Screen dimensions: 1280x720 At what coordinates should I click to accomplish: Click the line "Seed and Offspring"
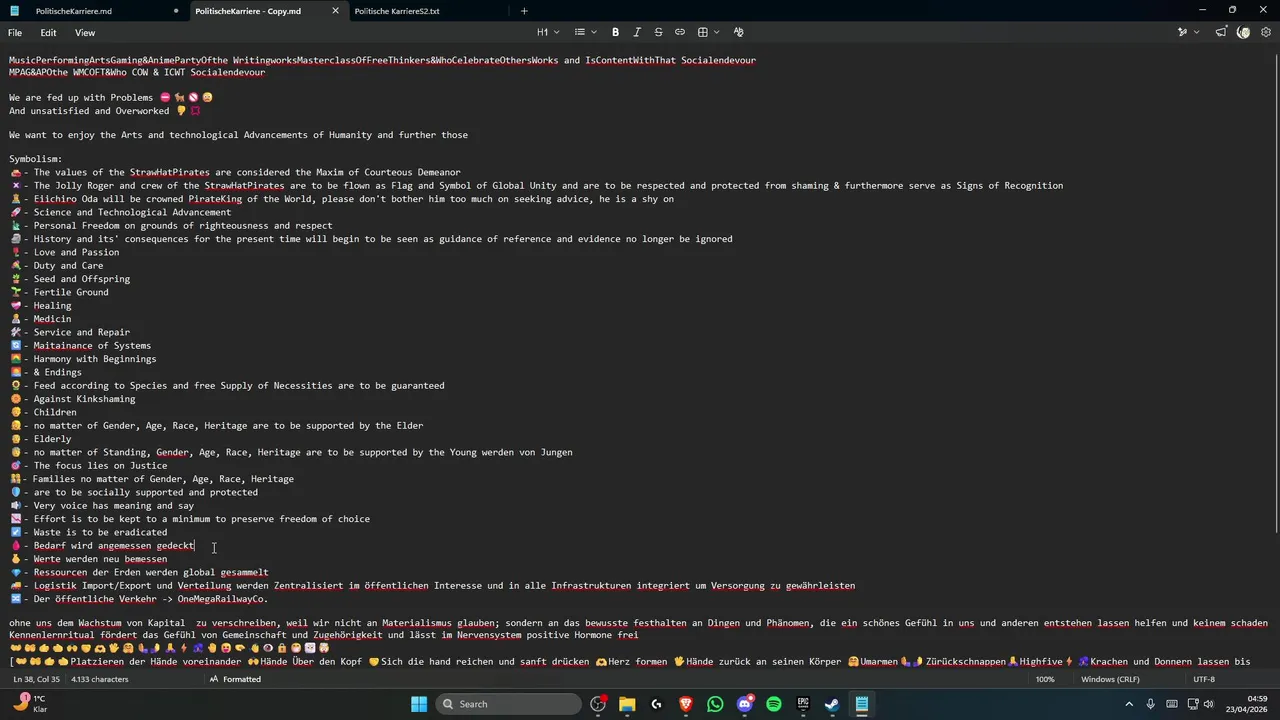(x=81, y=279)
